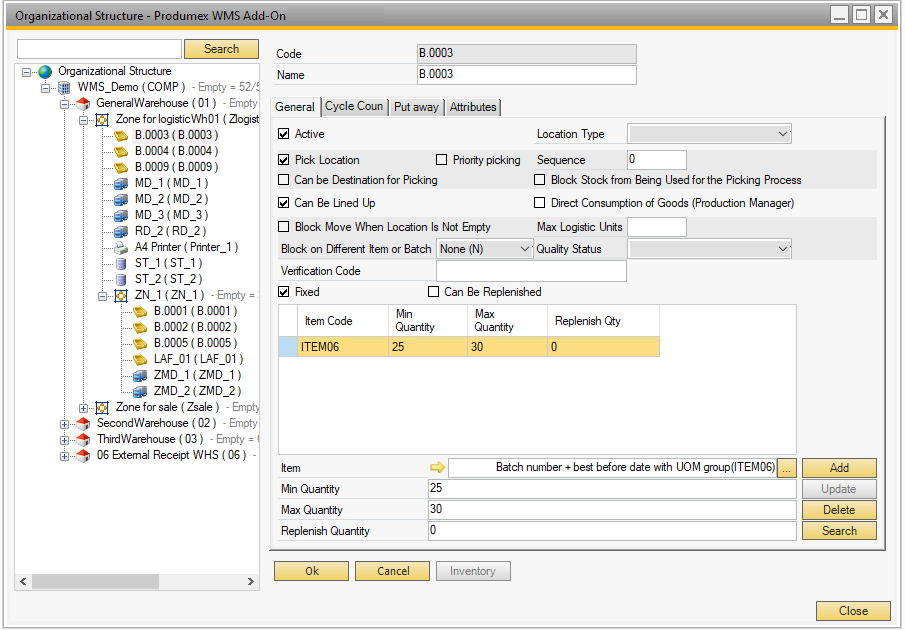Image resolution: width=905 pixels, height=630 pixels.
Task: Switch to the Put away tab
Action: [415, 107]
